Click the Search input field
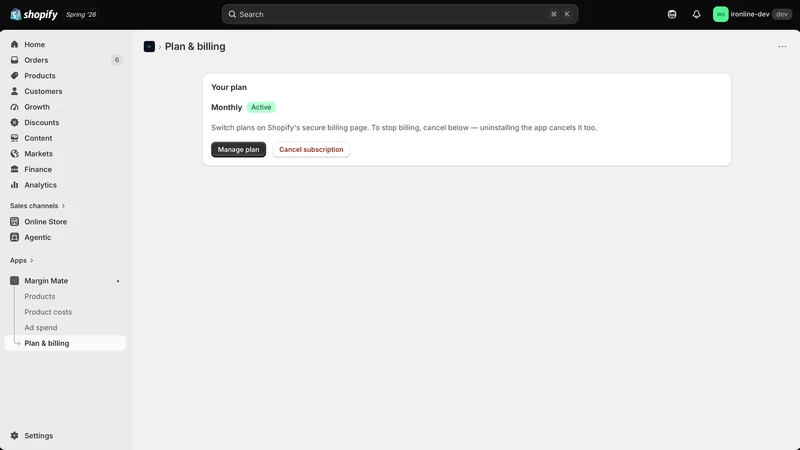 (400, 14)
